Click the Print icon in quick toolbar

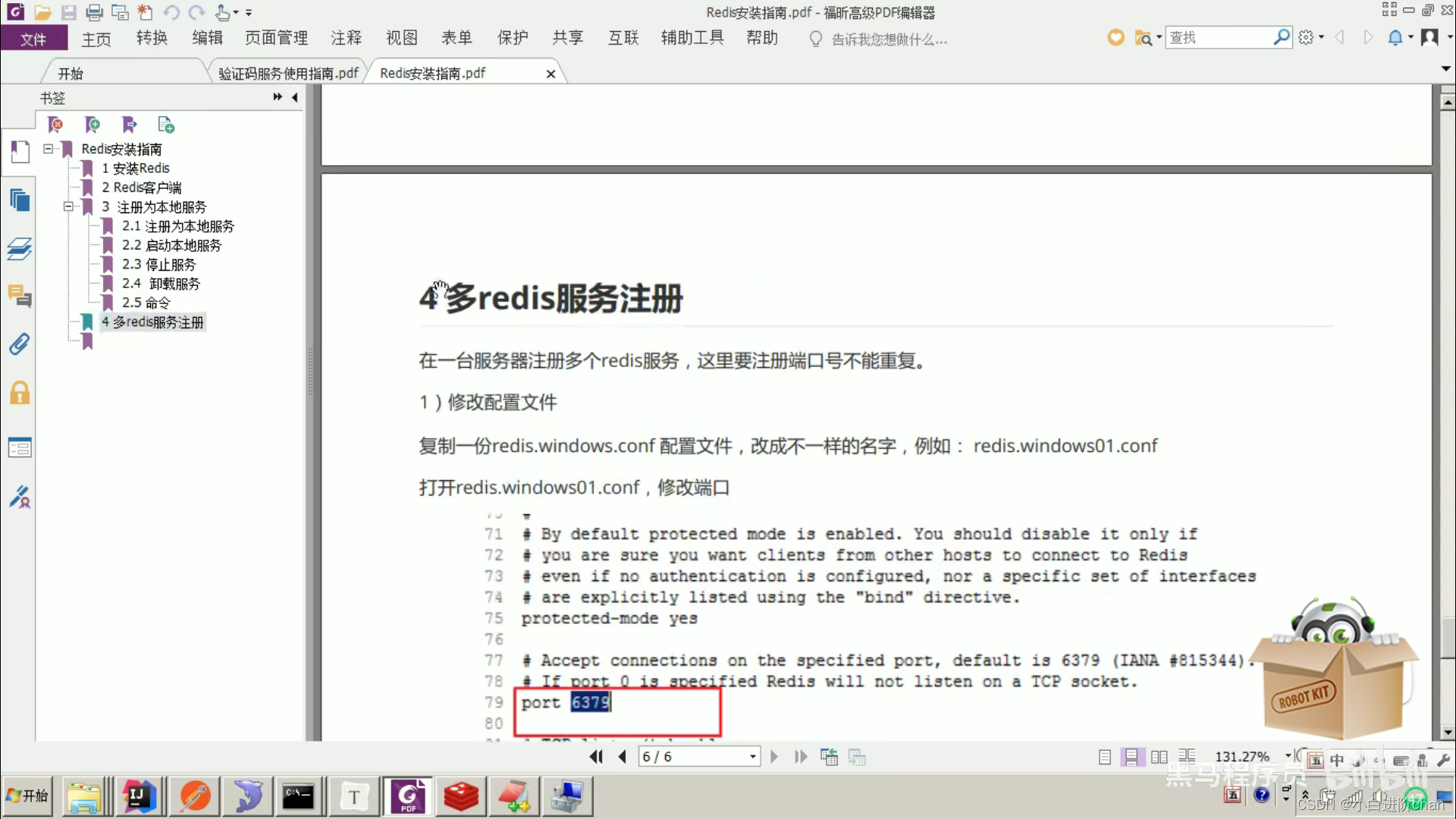click(x=94, y=12)
